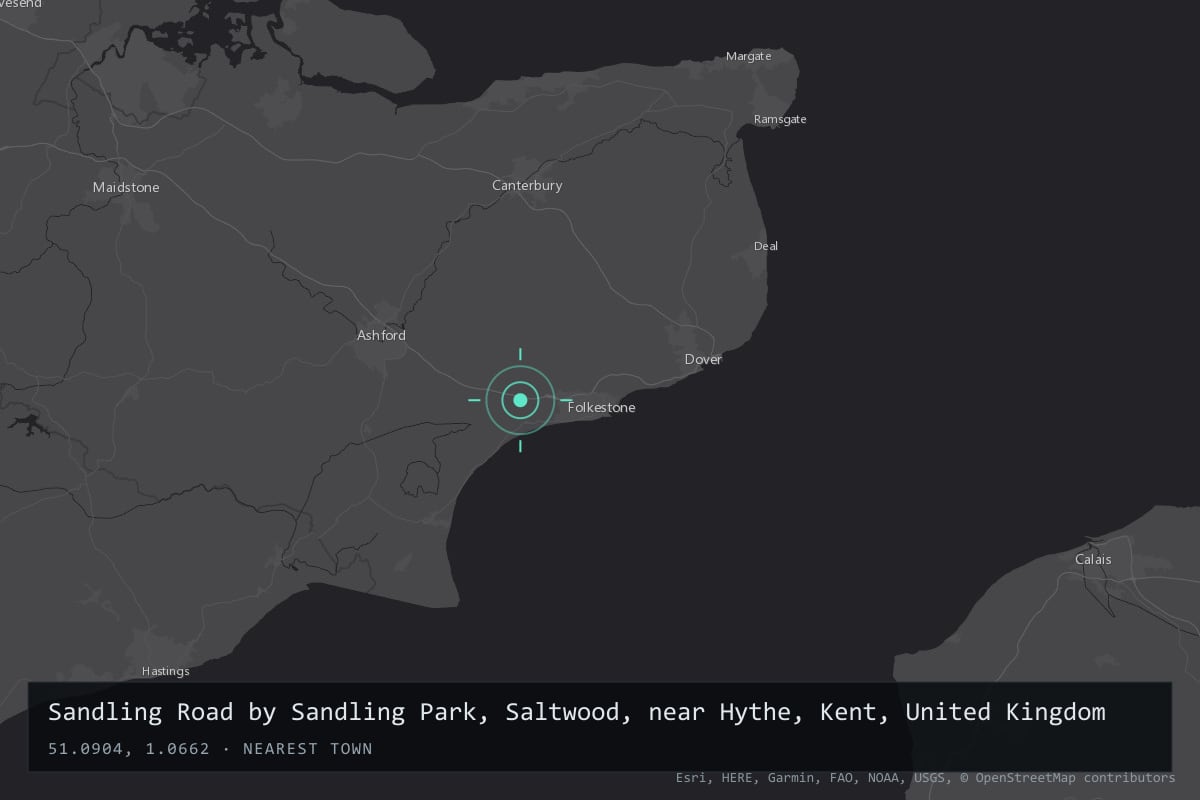Select the Hastings label
The width and height of the screenshot is (1200, 800).
pos(166,671)
